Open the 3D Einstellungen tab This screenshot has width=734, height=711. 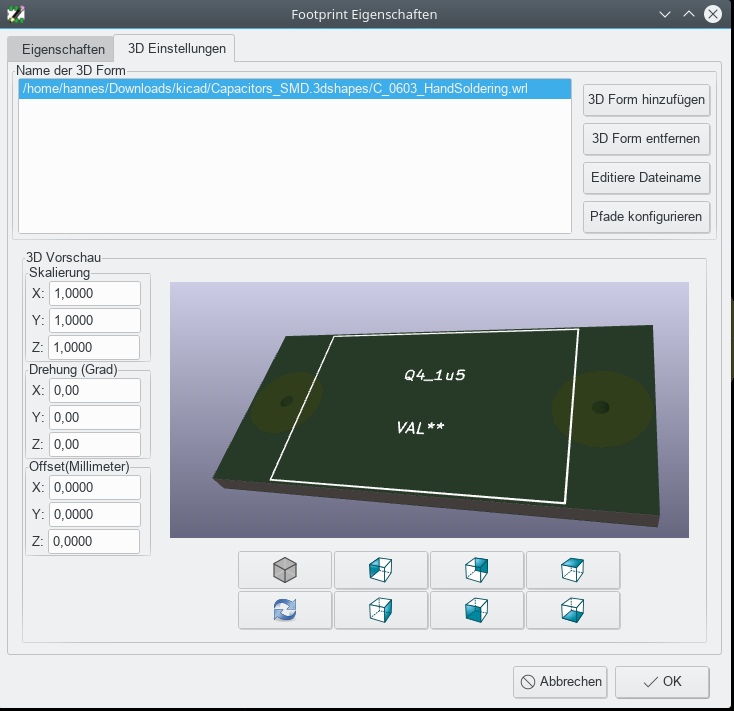176,48
